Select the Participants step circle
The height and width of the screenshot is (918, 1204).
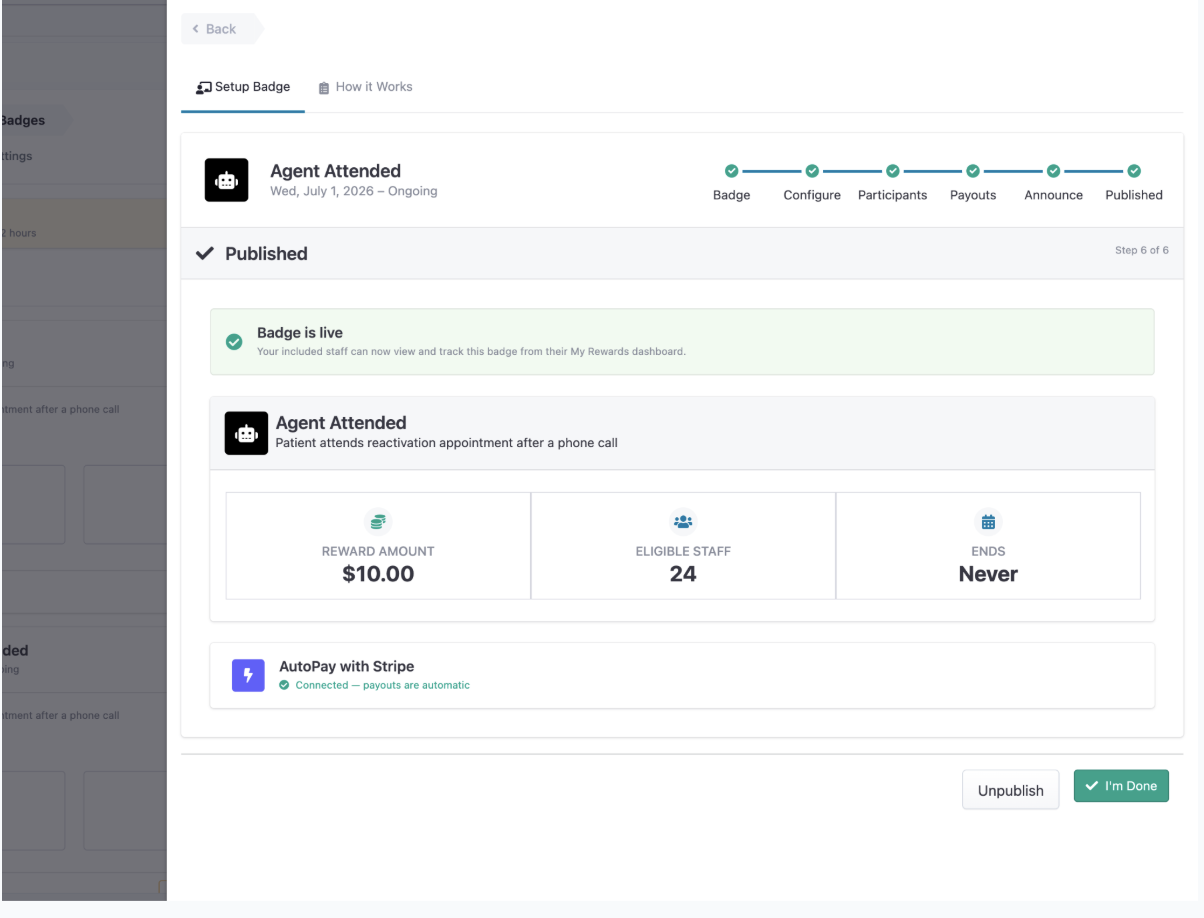(x=893, y=171)
